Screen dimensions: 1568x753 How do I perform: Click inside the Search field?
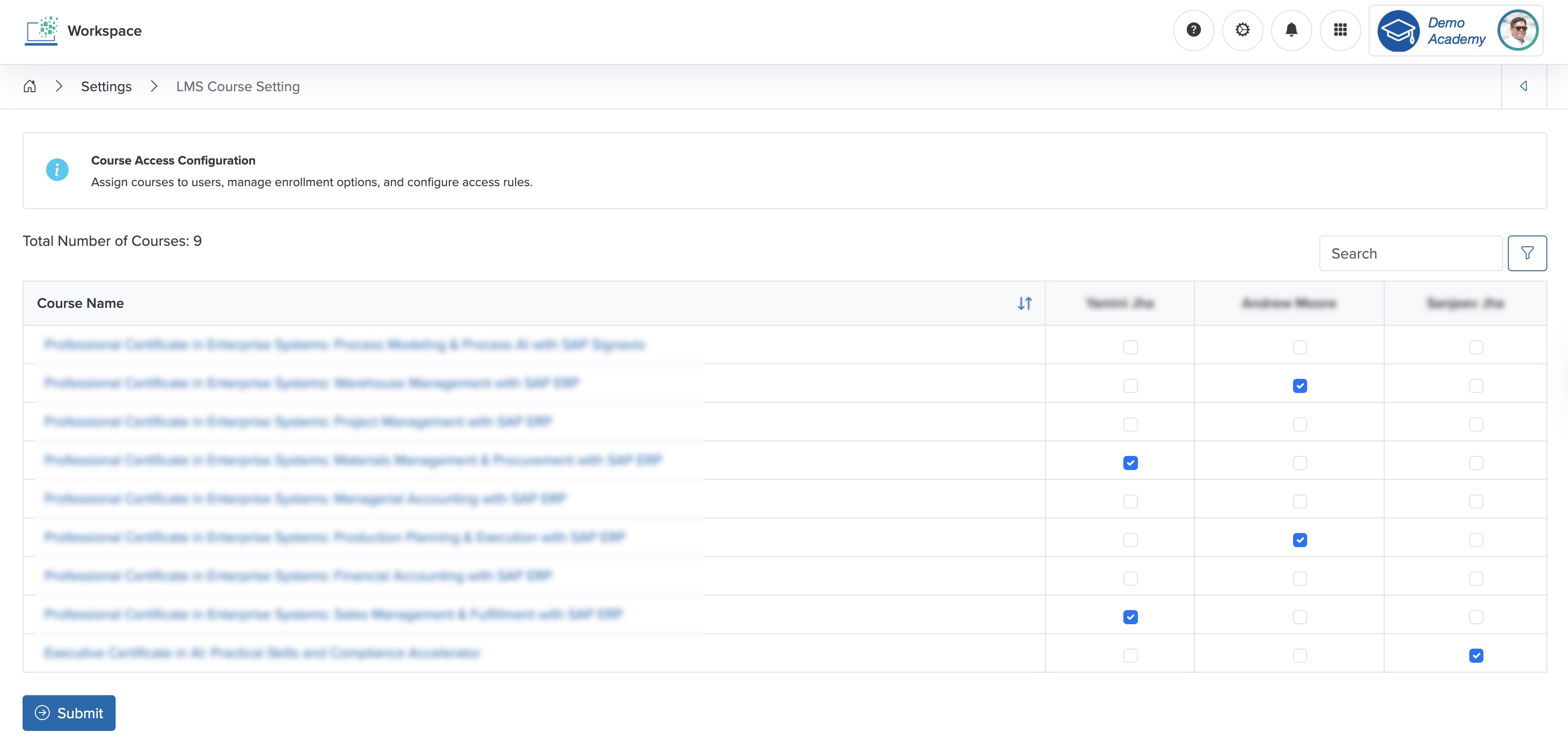coord(1411,252)
